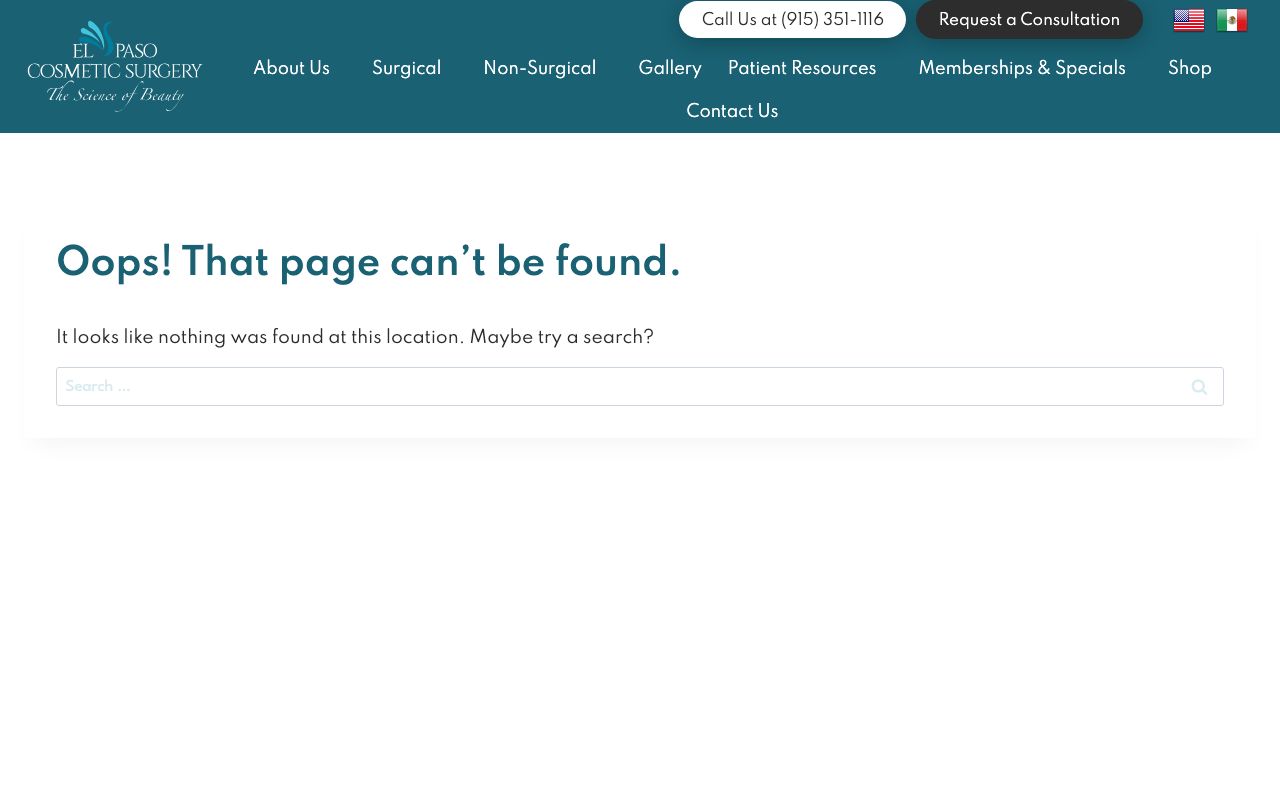
Task: Click the 'The Science of Beauty' tagline
Action: pos(115,96)
